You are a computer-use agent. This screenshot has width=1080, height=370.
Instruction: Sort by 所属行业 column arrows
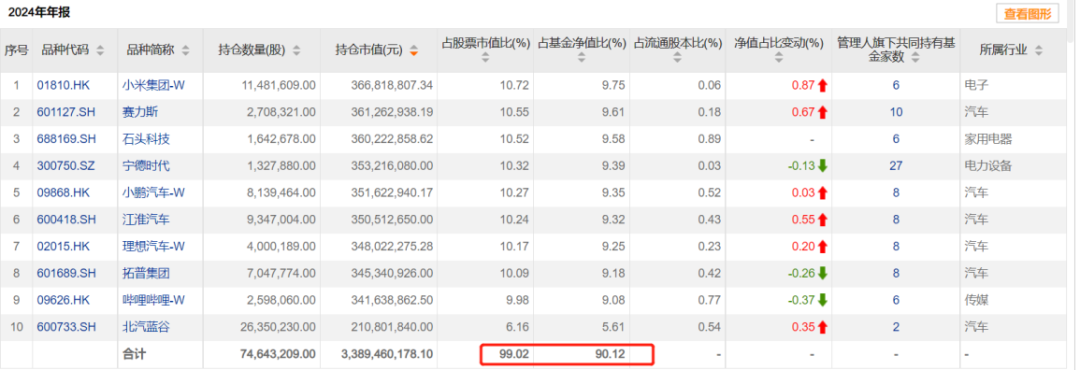point(1039,50)
